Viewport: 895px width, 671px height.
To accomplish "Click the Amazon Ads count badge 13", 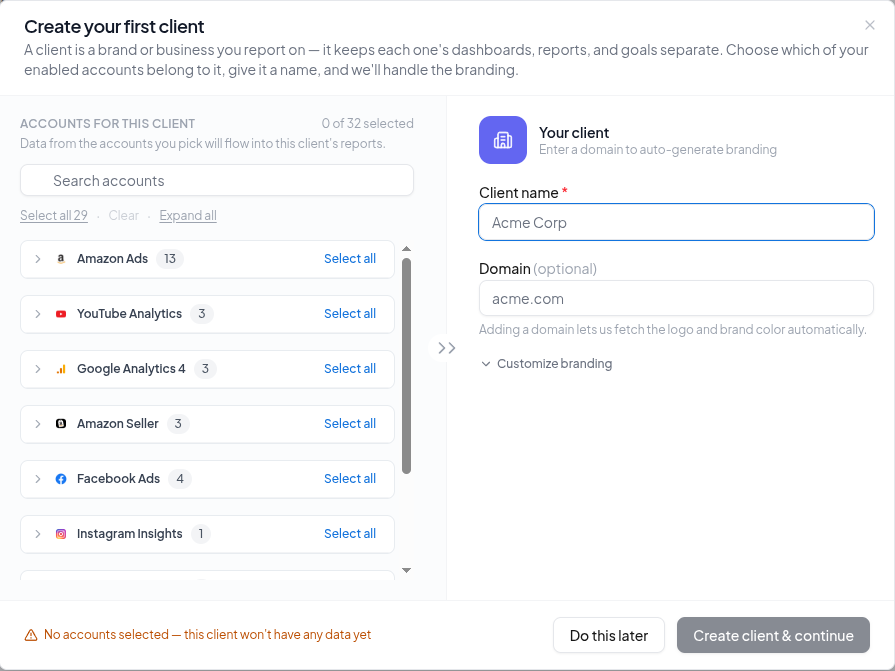I will tap(170, 258).
